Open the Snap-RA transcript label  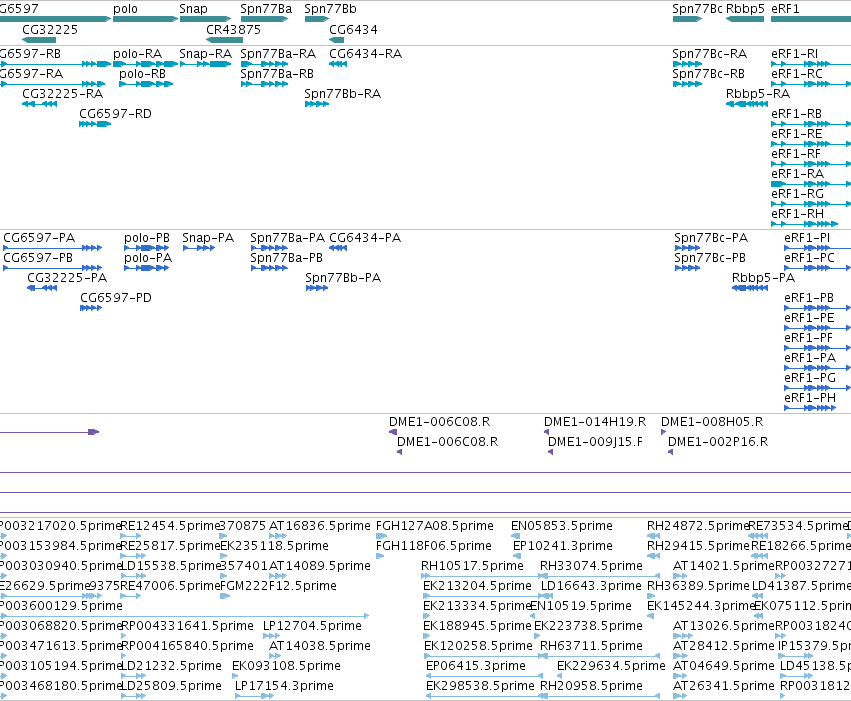(206, 54)
